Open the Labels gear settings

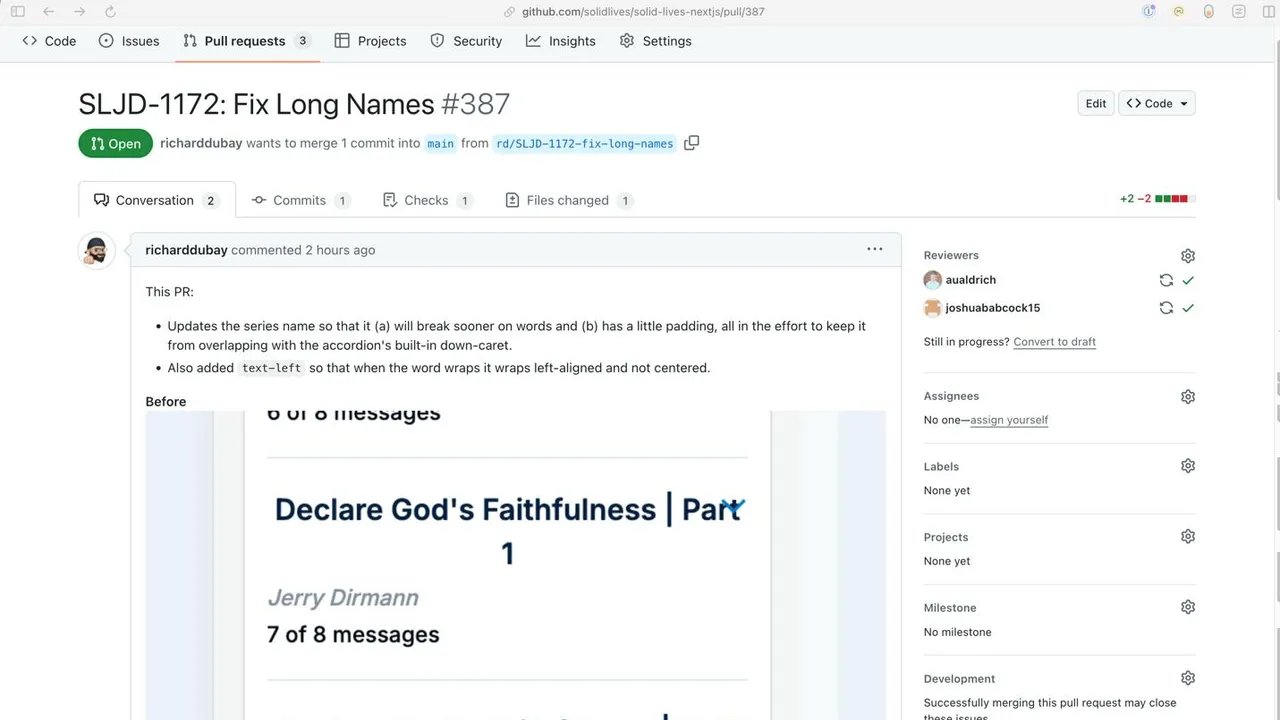(1188, 466)
